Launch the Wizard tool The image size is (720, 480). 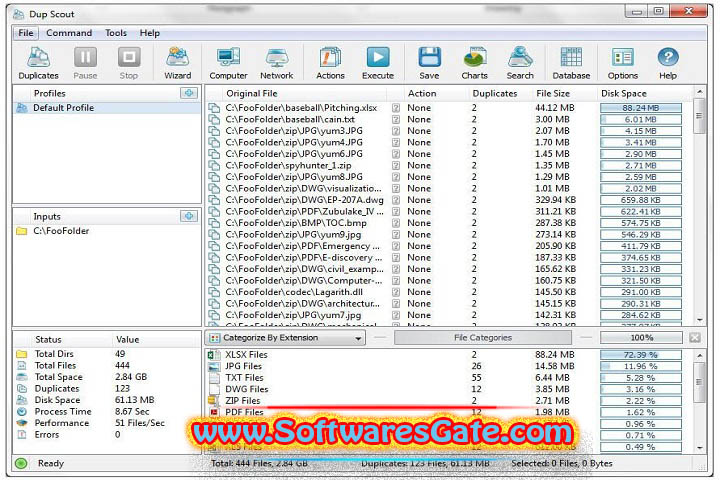178,63
